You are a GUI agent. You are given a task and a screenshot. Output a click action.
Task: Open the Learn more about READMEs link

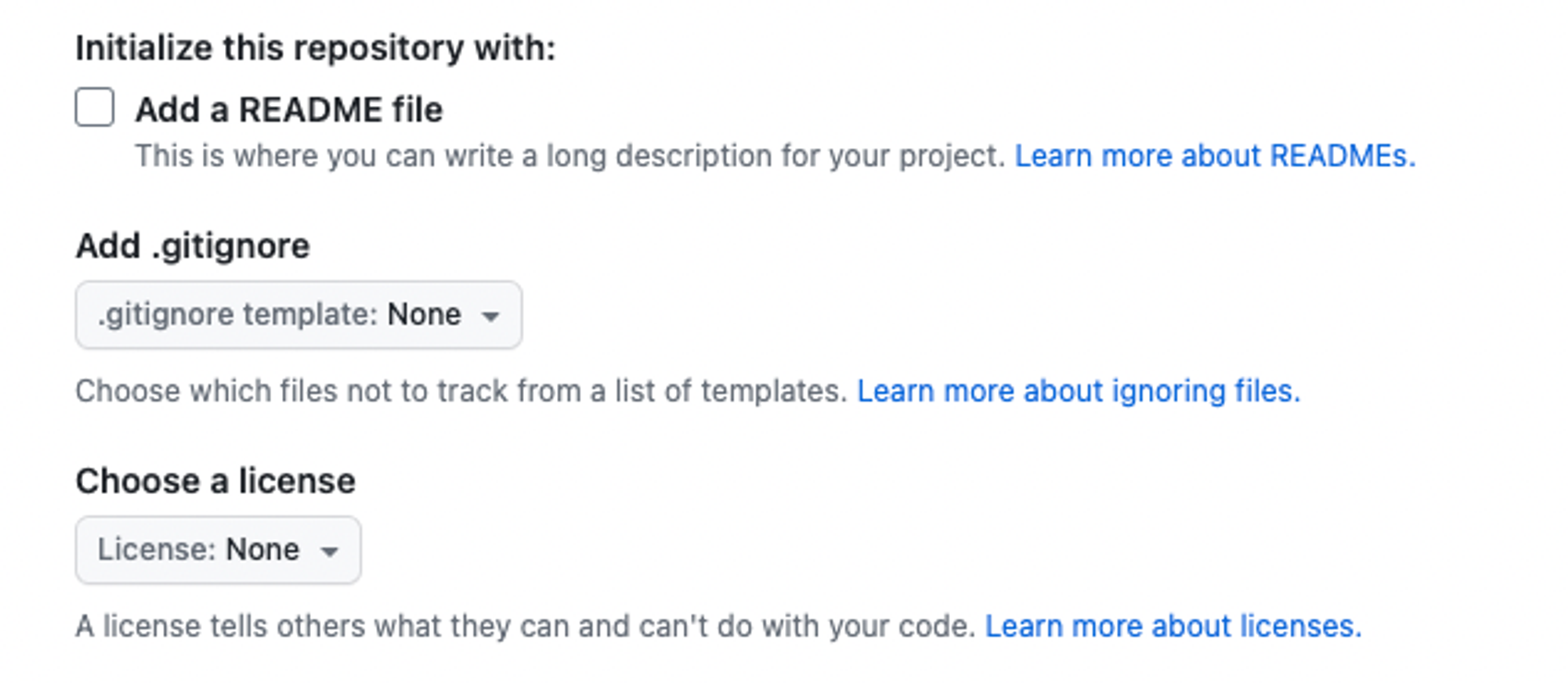tap(1215, 156)
